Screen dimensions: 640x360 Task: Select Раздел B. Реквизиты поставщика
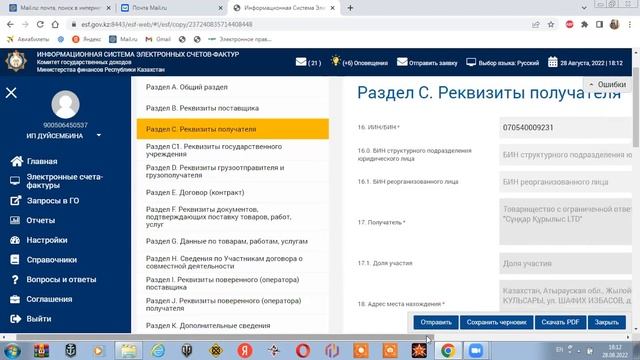click(233, 108)
